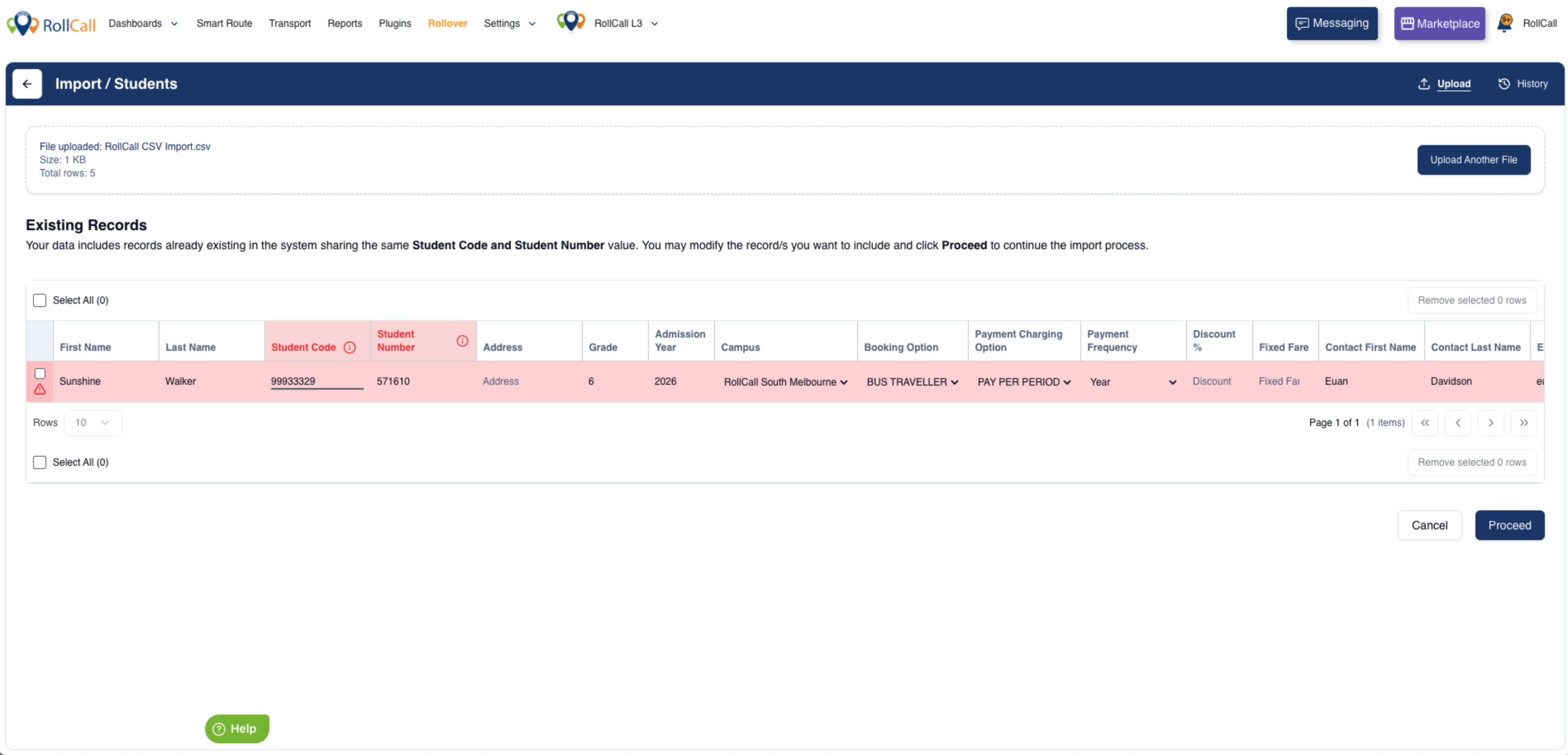Image resolution: width=1568 pixels, height=755 pixels.
Task: Tick the bottom Select All checkbox
Action: (40, 462)
